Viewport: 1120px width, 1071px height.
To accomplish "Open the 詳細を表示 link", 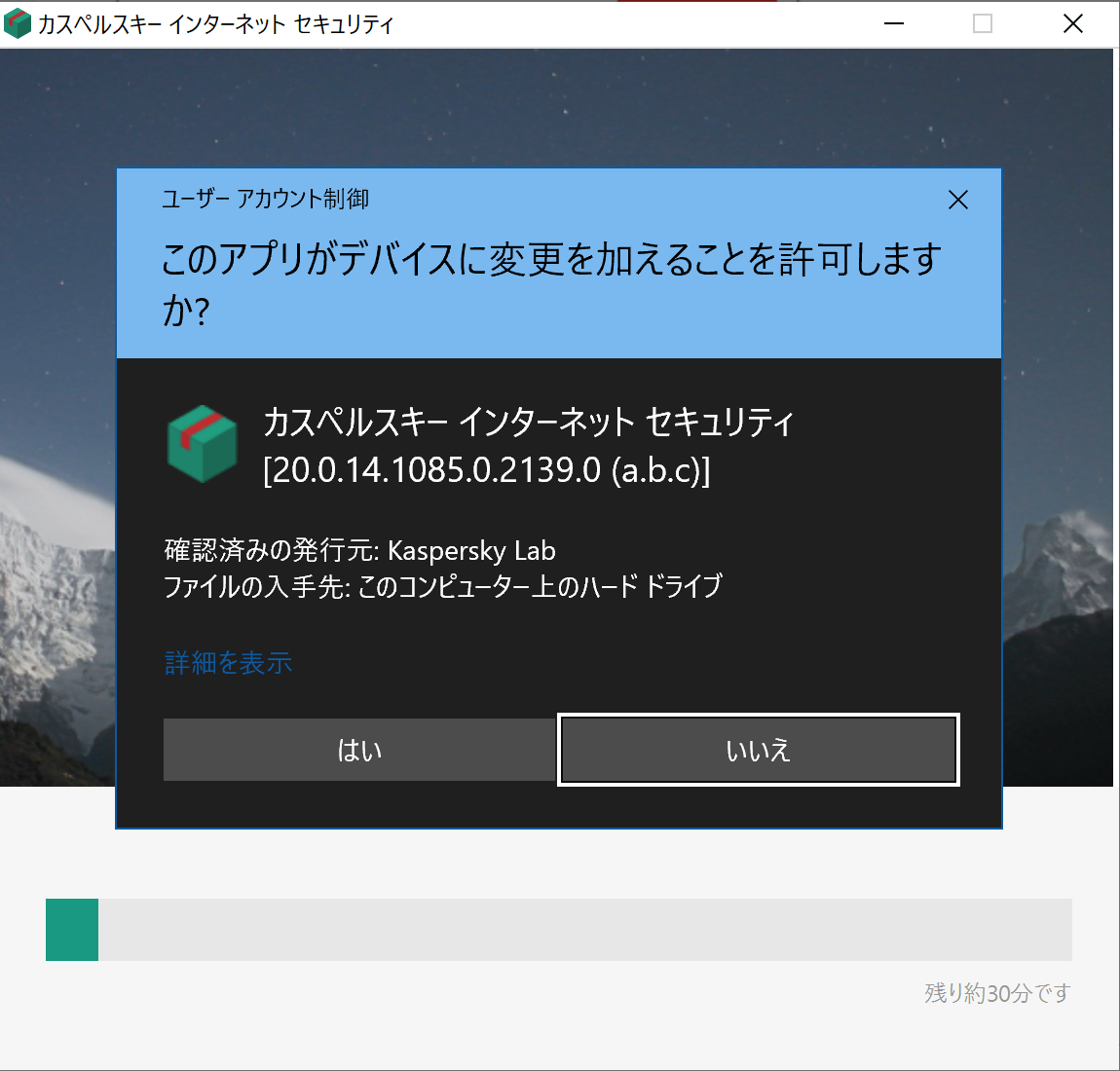I will (229, 663).
